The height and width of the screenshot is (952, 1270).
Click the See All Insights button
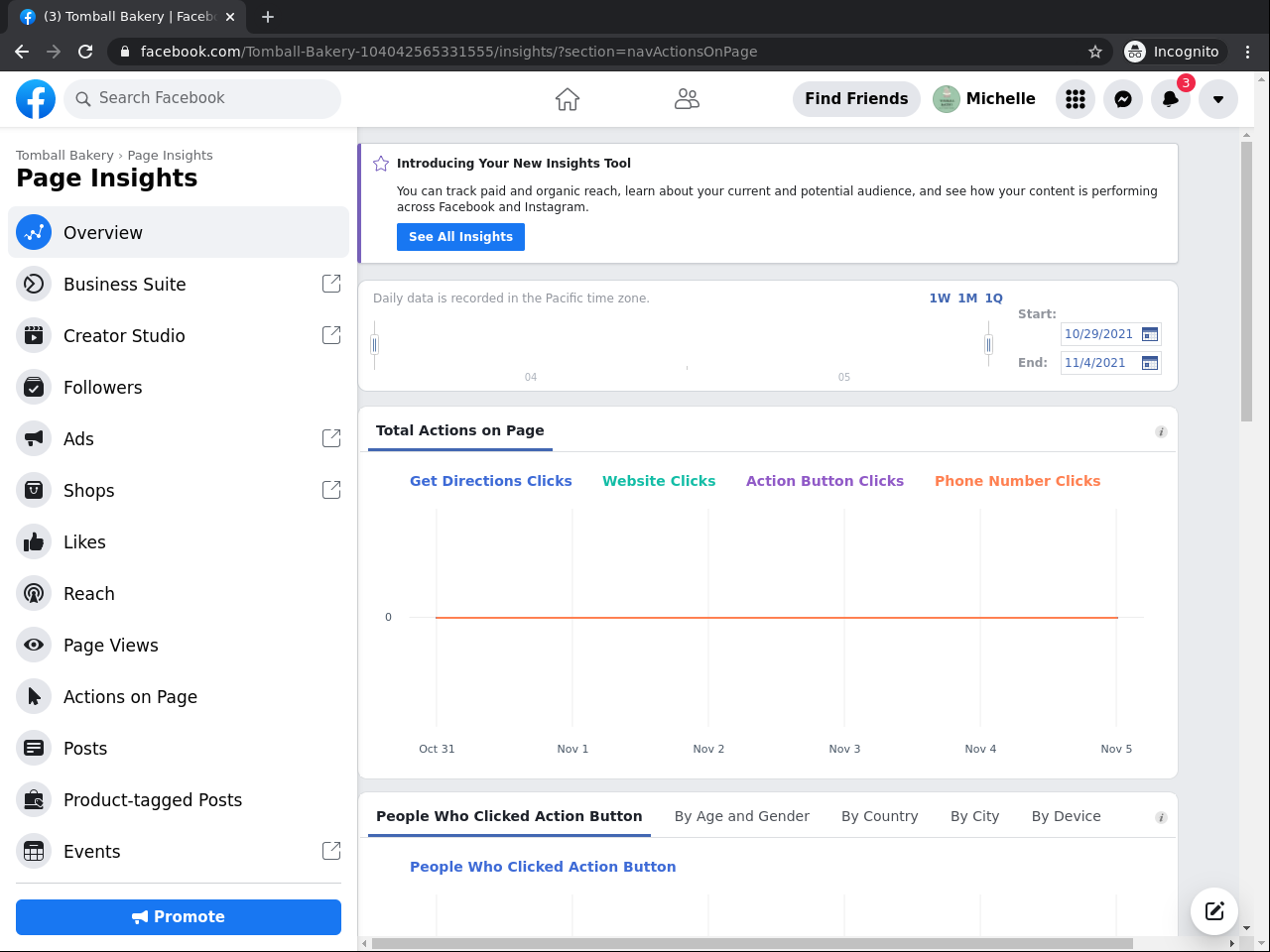click(460, 237)
